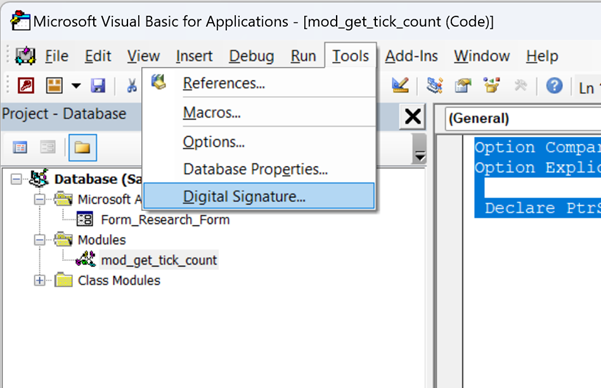Image resolution: width=601 pixels, height=388 pixels.
Task: Expand the Class Modules folder
Action: 39,280
